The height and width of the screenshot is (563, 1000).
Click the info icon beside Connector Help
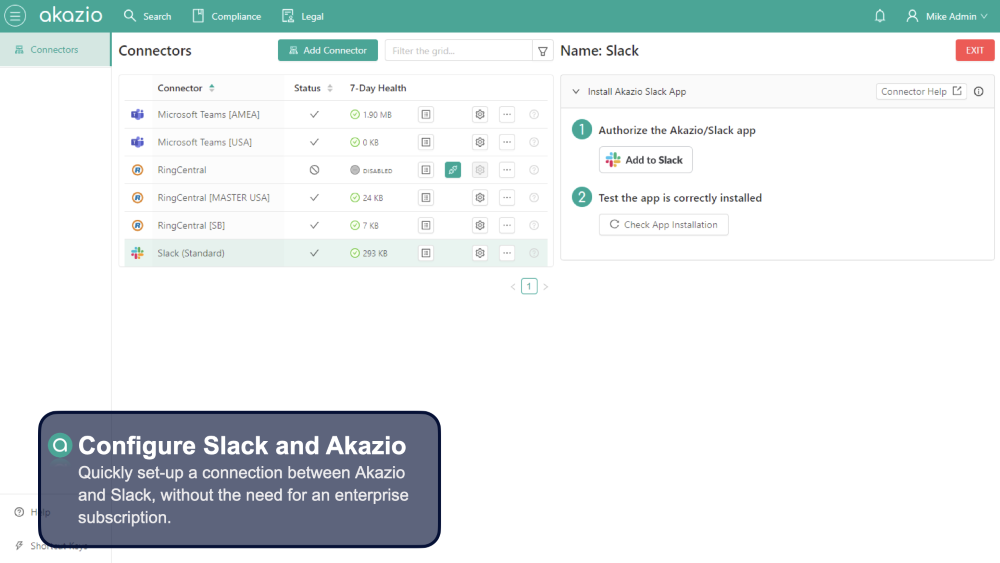tap(978, 91)
